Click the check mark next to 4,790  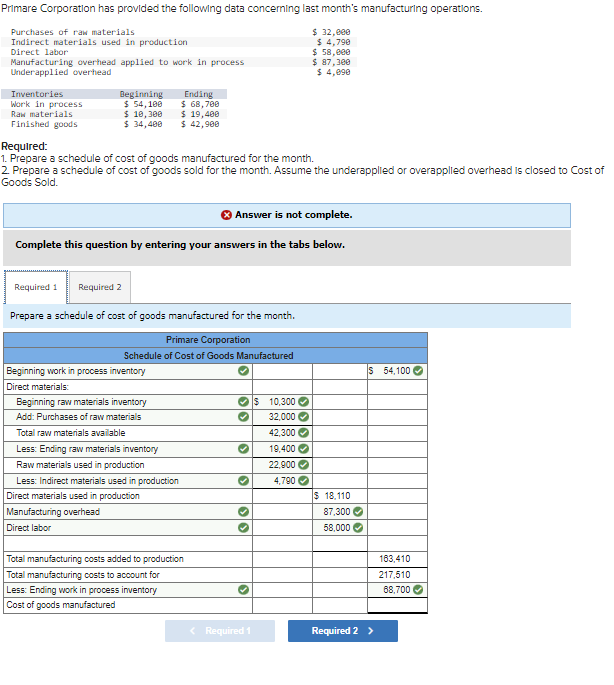click(x=304, y=481)
